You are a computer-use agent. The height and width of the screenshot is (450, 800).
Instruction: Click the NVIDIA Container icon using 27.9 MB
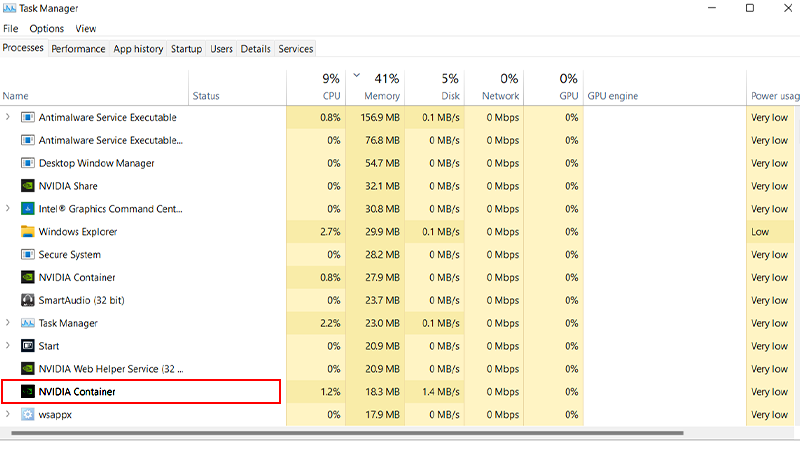click(28, 278)
